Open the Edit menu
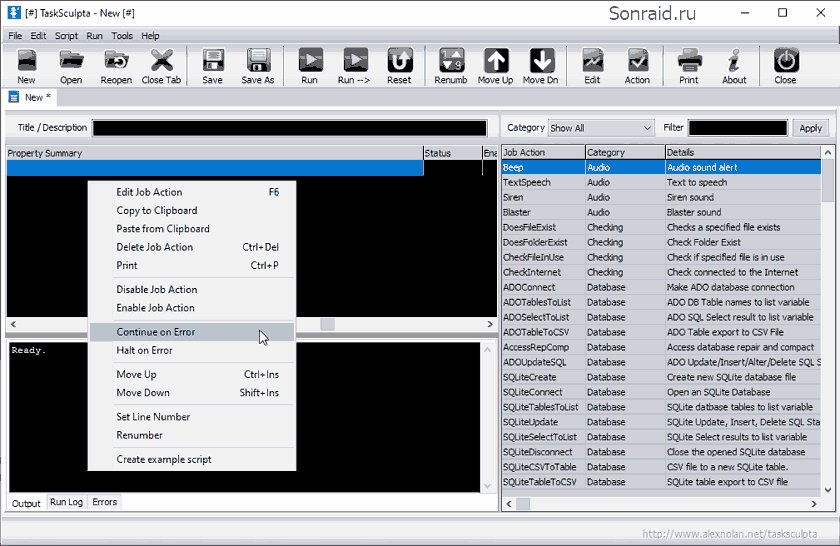This screenshot has width=840, height=546. click(x=38, y=36)
